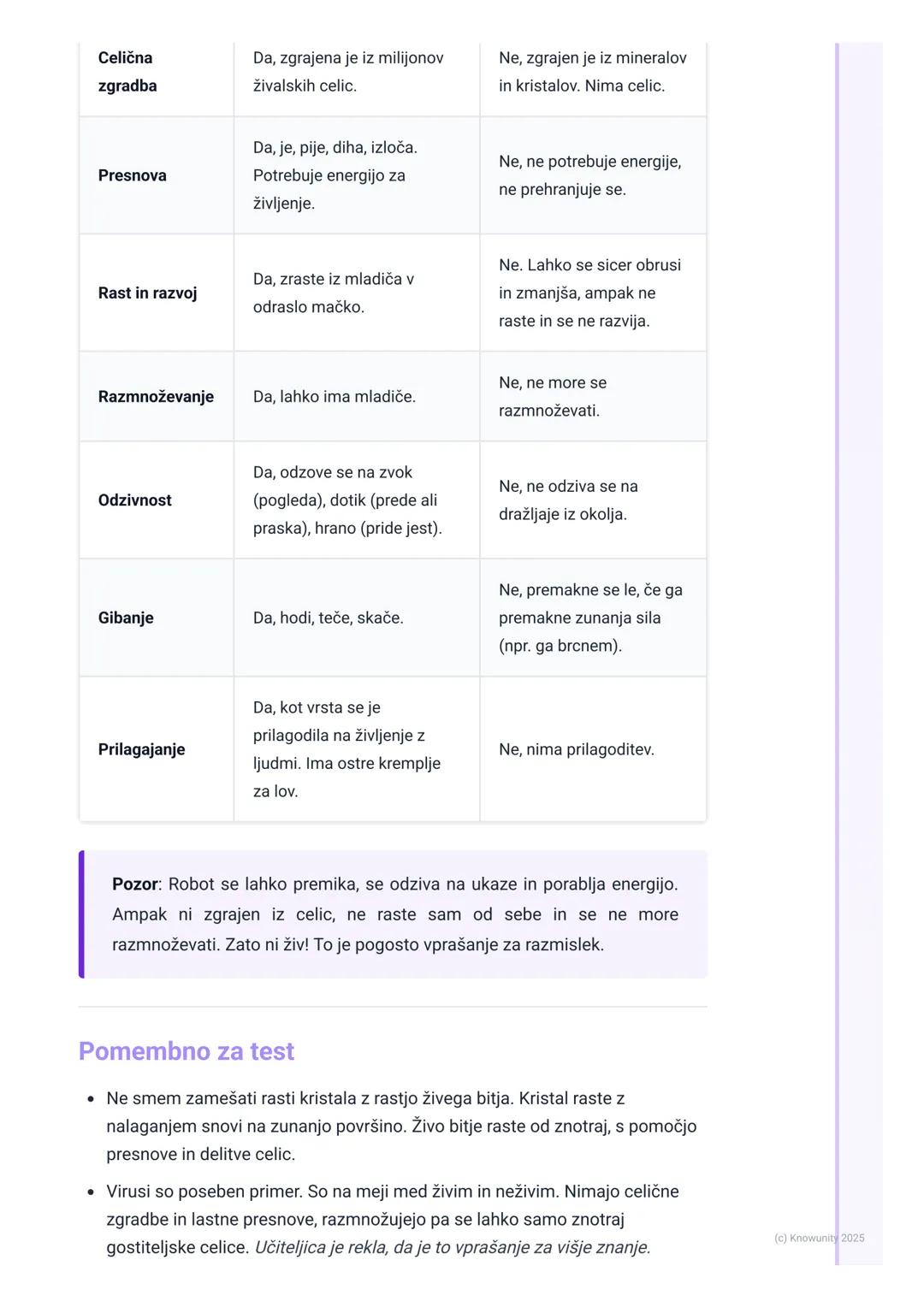Click the "(c) Knowunity 2025" copyright text
Viewport: 924px width, 1307px height.
click(x=819, y=1238)
